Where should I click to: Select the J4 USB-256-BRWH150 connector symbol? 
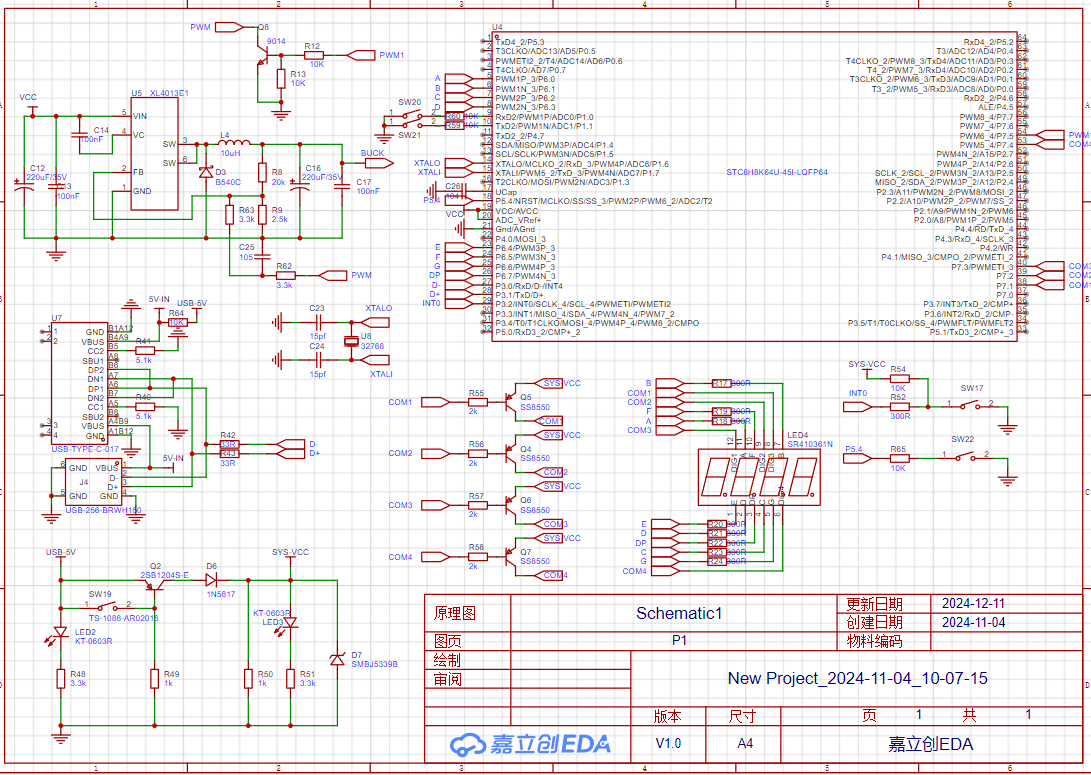[93, 481]
